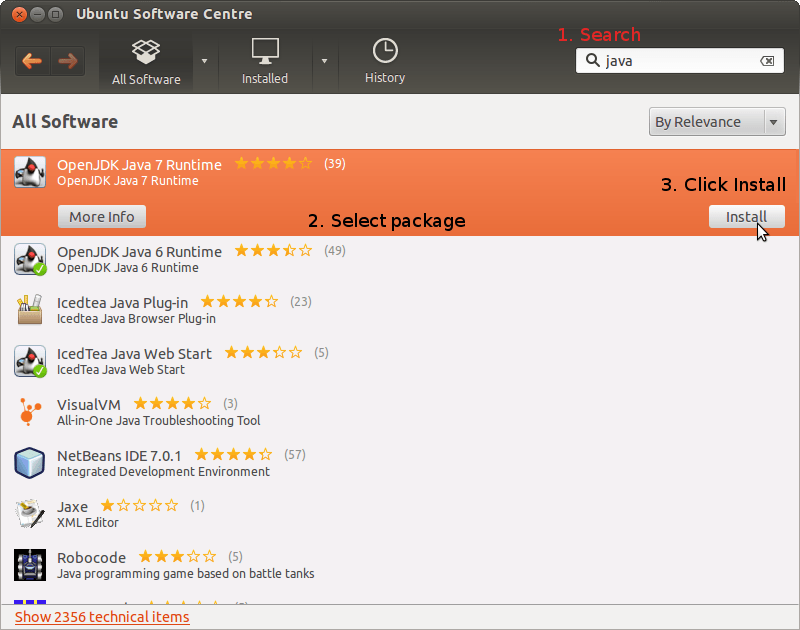This screenshot has width=800, height=630.
Task: Click the Icedtea Plug-in (23) review count
Action: (x=301, y=301)
